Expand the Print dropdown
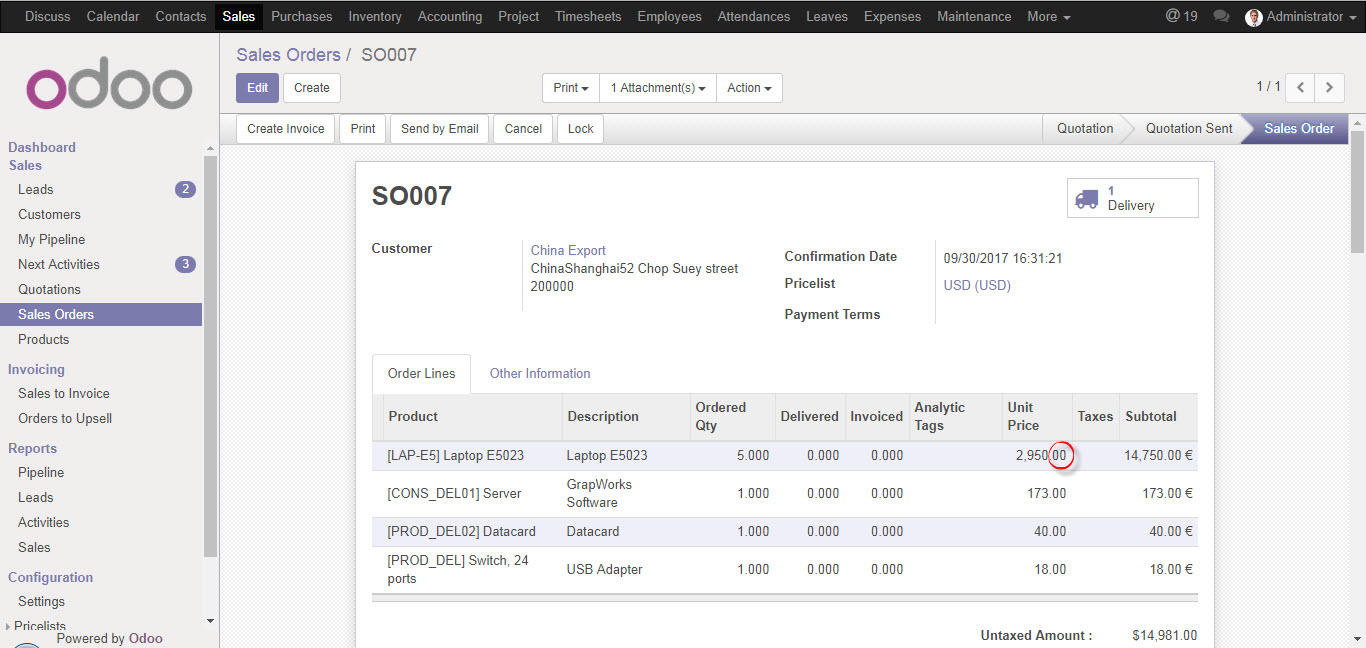The height and width of the screenshot is (648, 1366). tap(571, 88)
